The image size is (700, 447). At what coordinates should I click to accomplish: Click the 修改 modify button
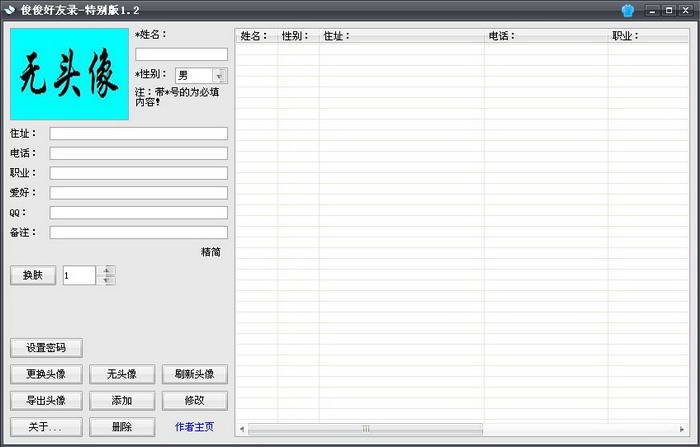point(195,400)
